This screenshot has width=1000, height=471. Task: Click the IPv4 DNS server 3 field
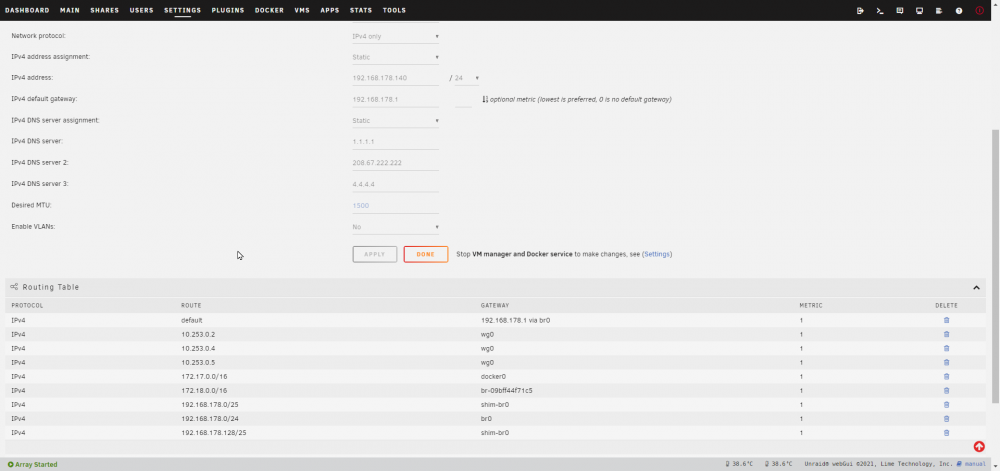395,184
